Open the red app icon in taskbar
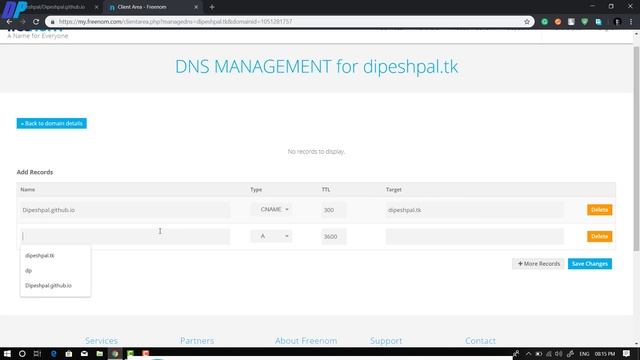Viewport: 640px width, 360px height. click(x=146, y=353)
